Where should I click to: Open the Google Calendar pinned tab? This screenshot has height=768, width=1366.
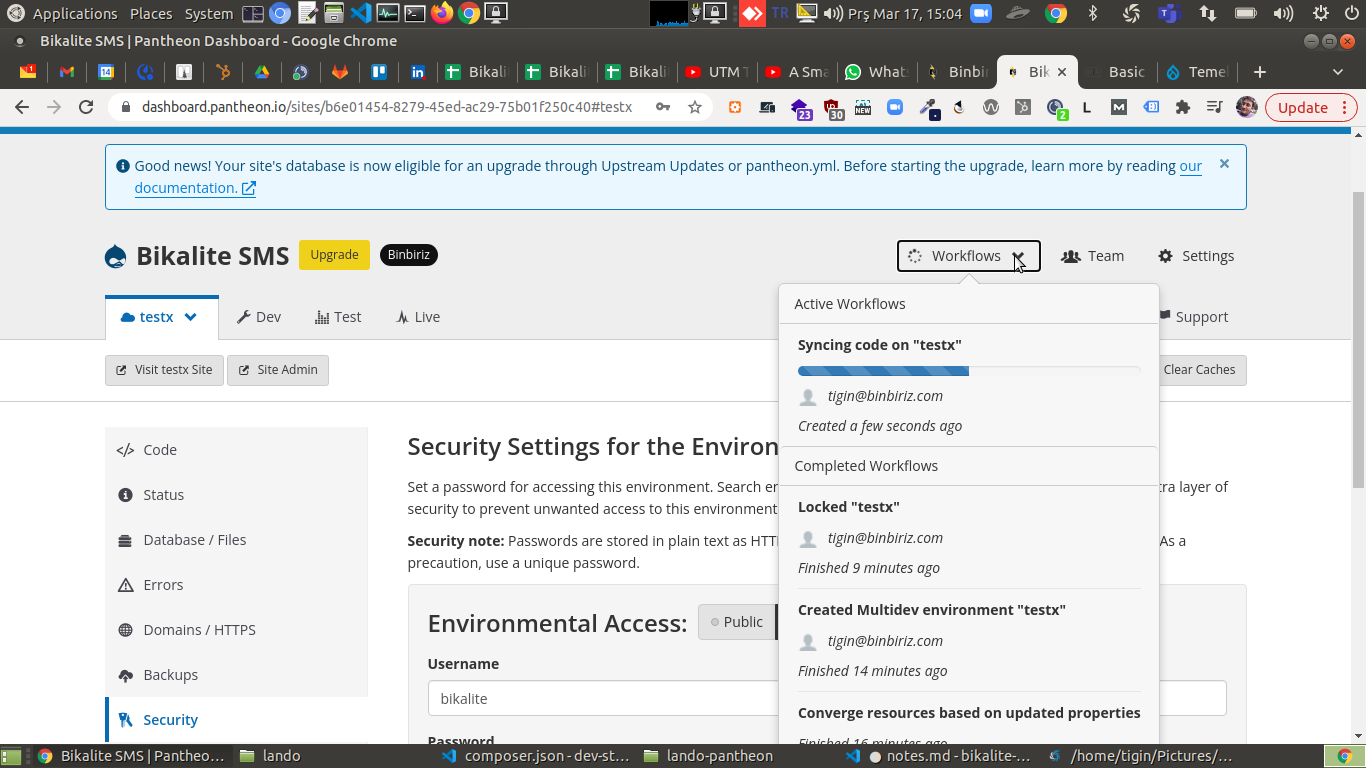coord(106,72)
